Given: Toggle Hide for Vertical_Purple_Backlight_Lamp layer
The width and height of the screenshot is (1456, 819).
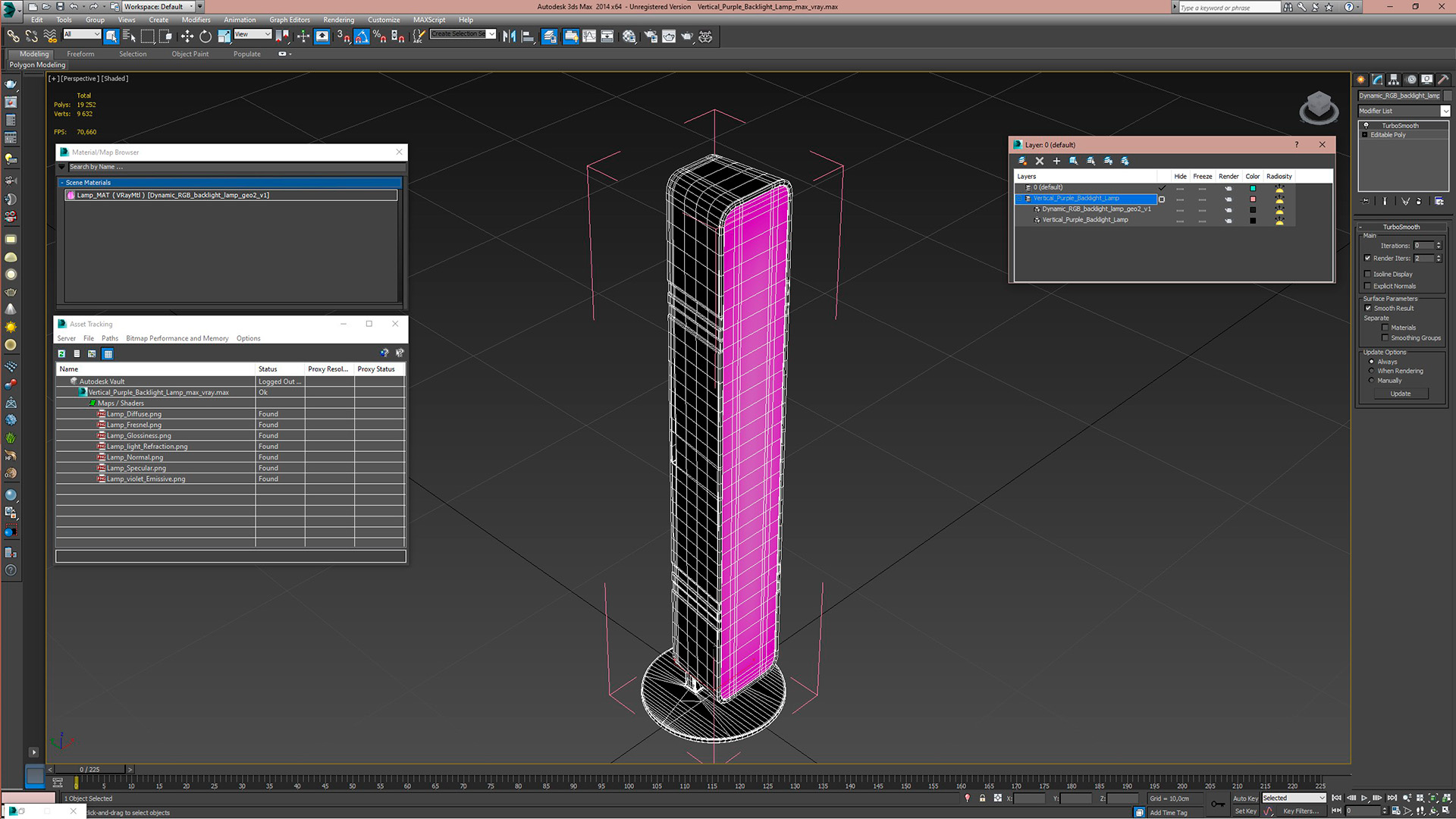Looking at the screenshot, I should click(x=1179, y=199).
